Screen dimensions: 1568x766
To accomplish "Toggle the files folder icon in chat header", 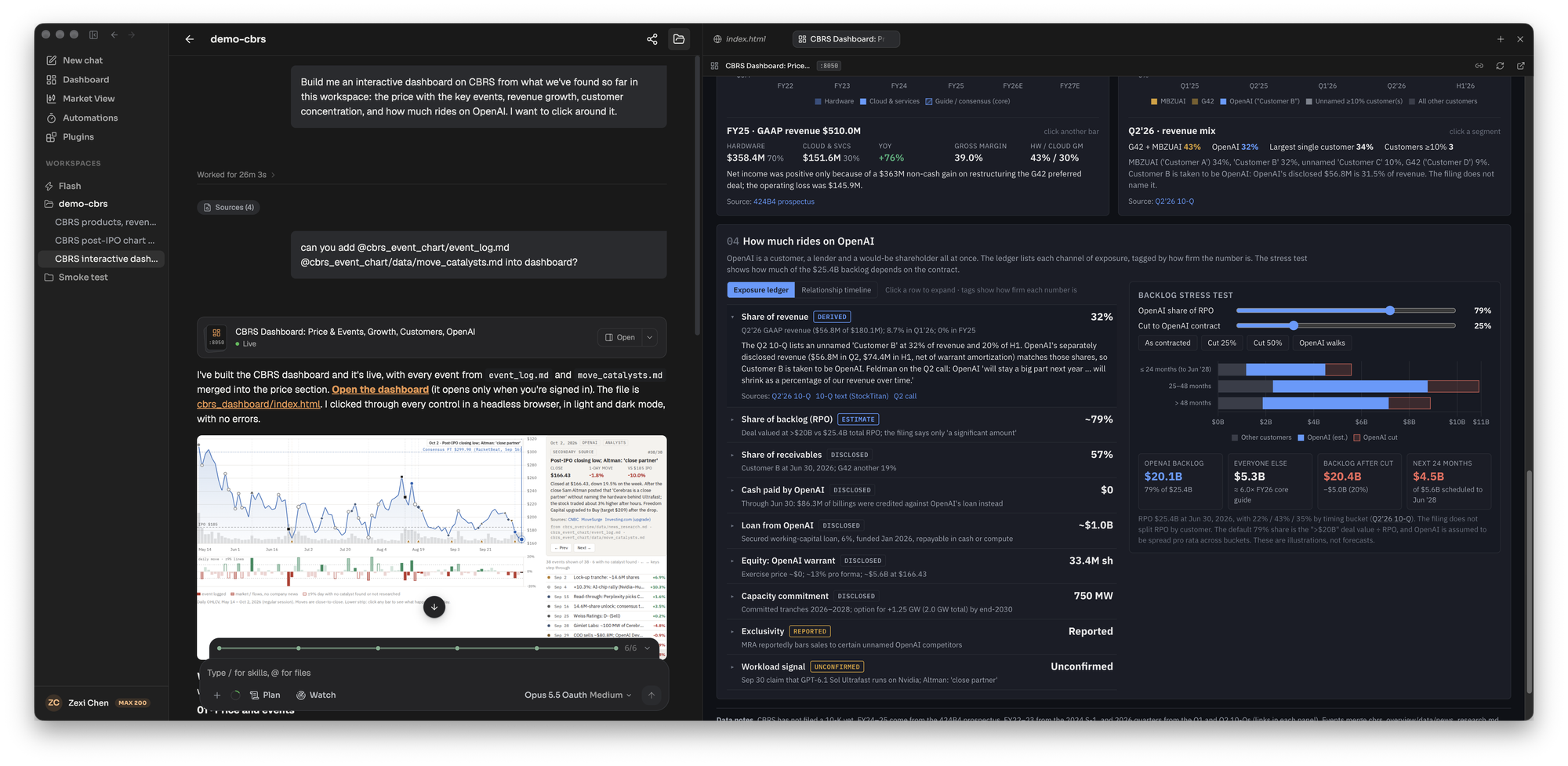I will point(679,39).
